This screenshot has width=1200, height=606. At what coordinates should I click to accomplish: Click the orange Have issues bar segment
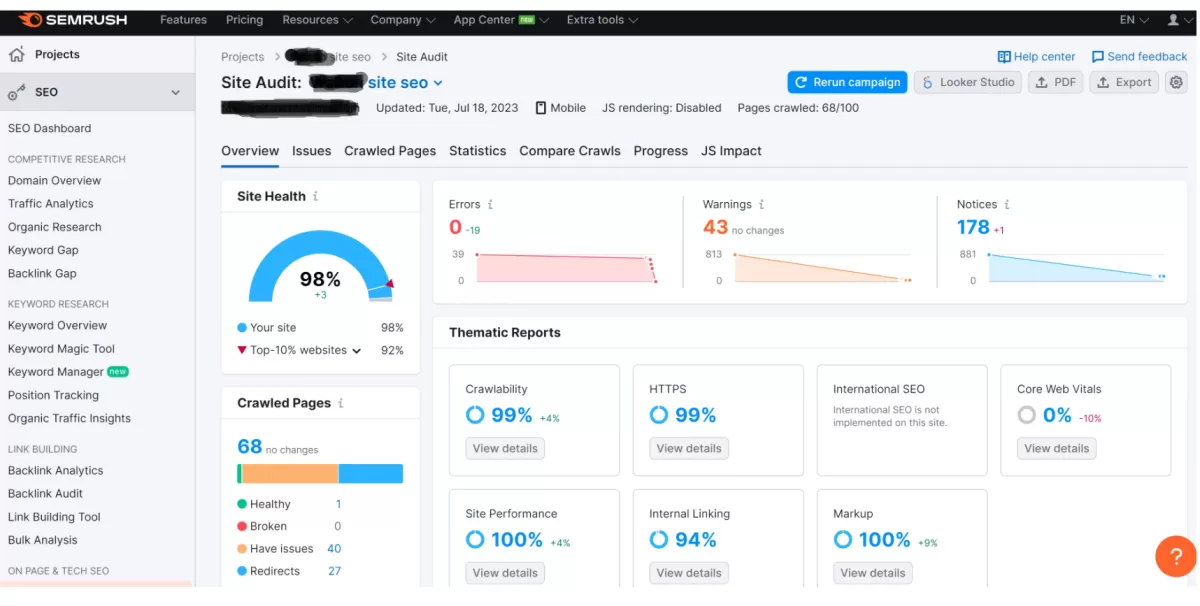290,474
